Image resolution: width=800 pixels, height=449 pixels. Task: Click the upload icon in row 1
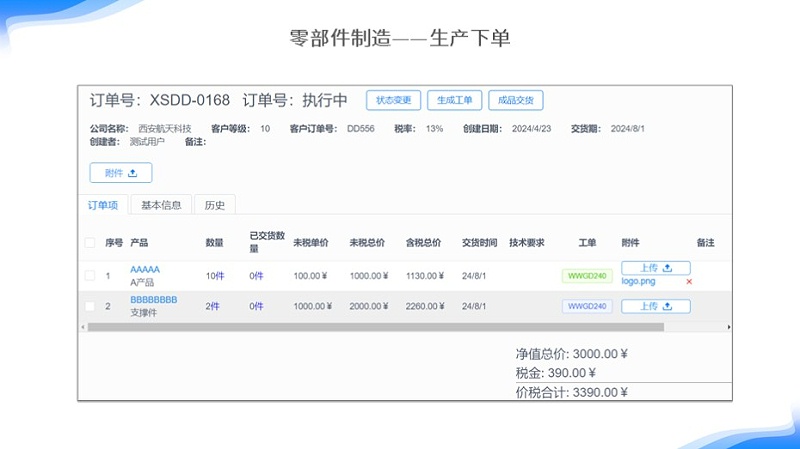click(667, 268)
